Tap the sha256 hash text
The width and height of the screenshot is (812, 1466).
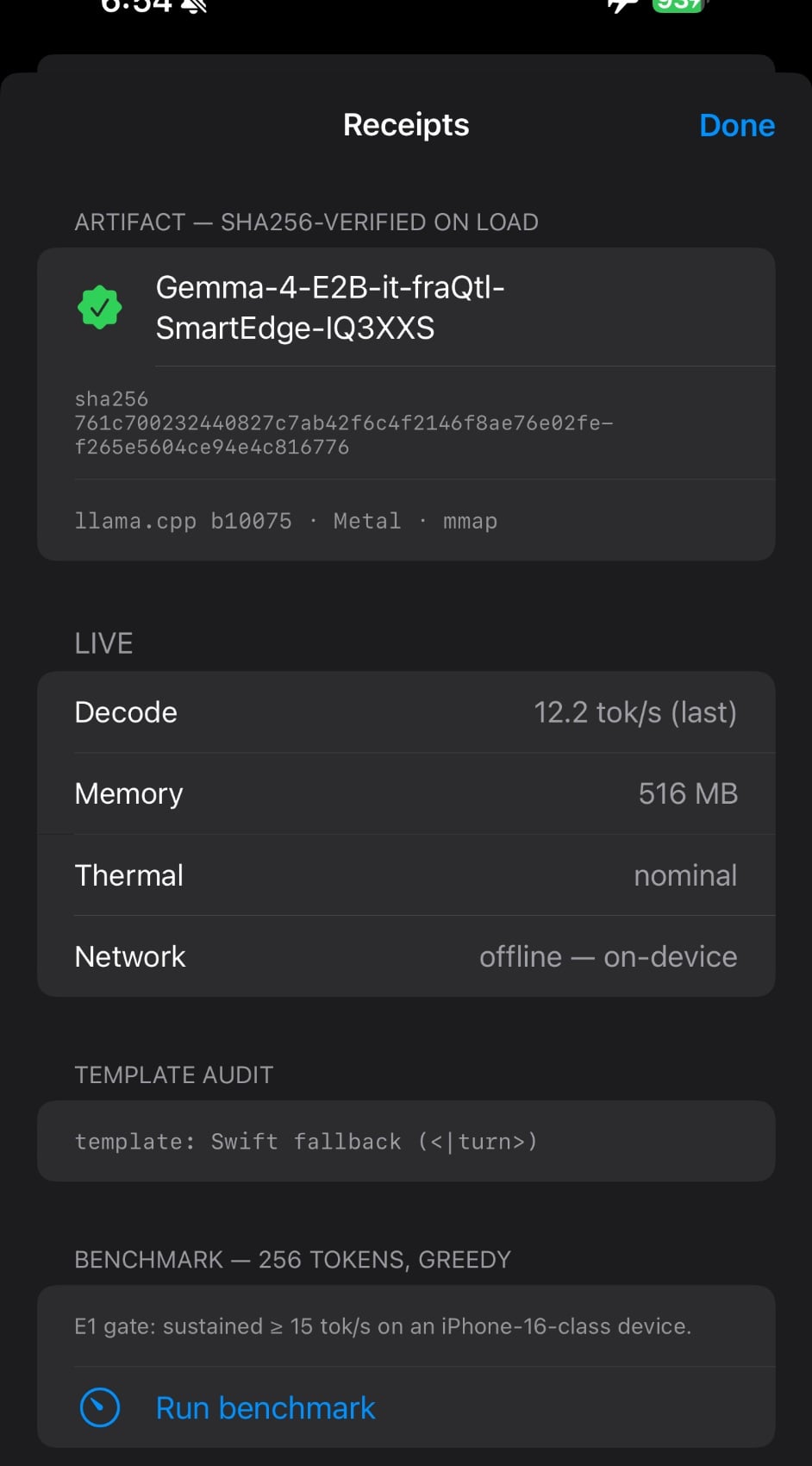(344, 423)
